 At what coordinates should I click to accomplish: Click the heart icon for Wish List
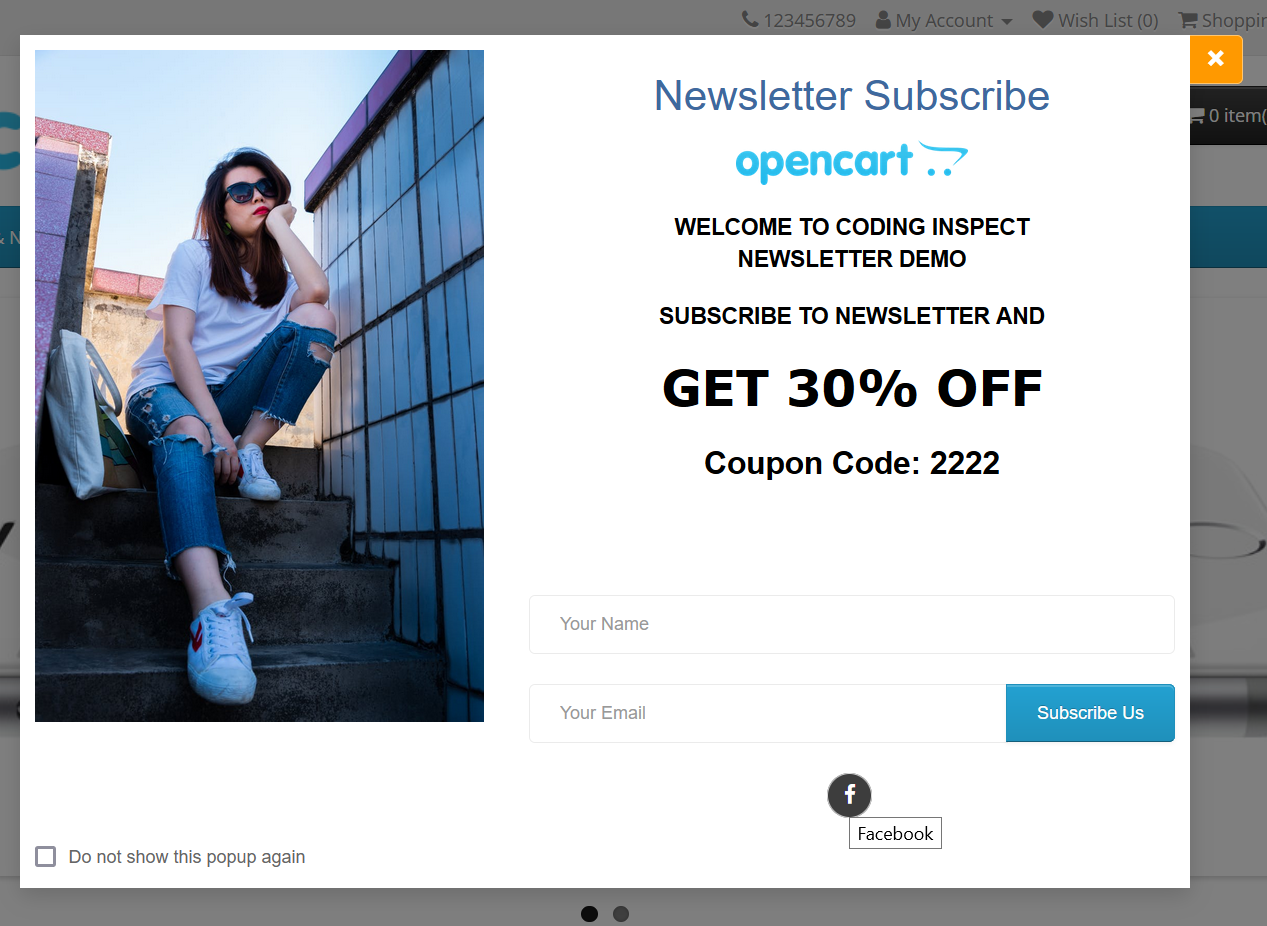click(1043, 19)
